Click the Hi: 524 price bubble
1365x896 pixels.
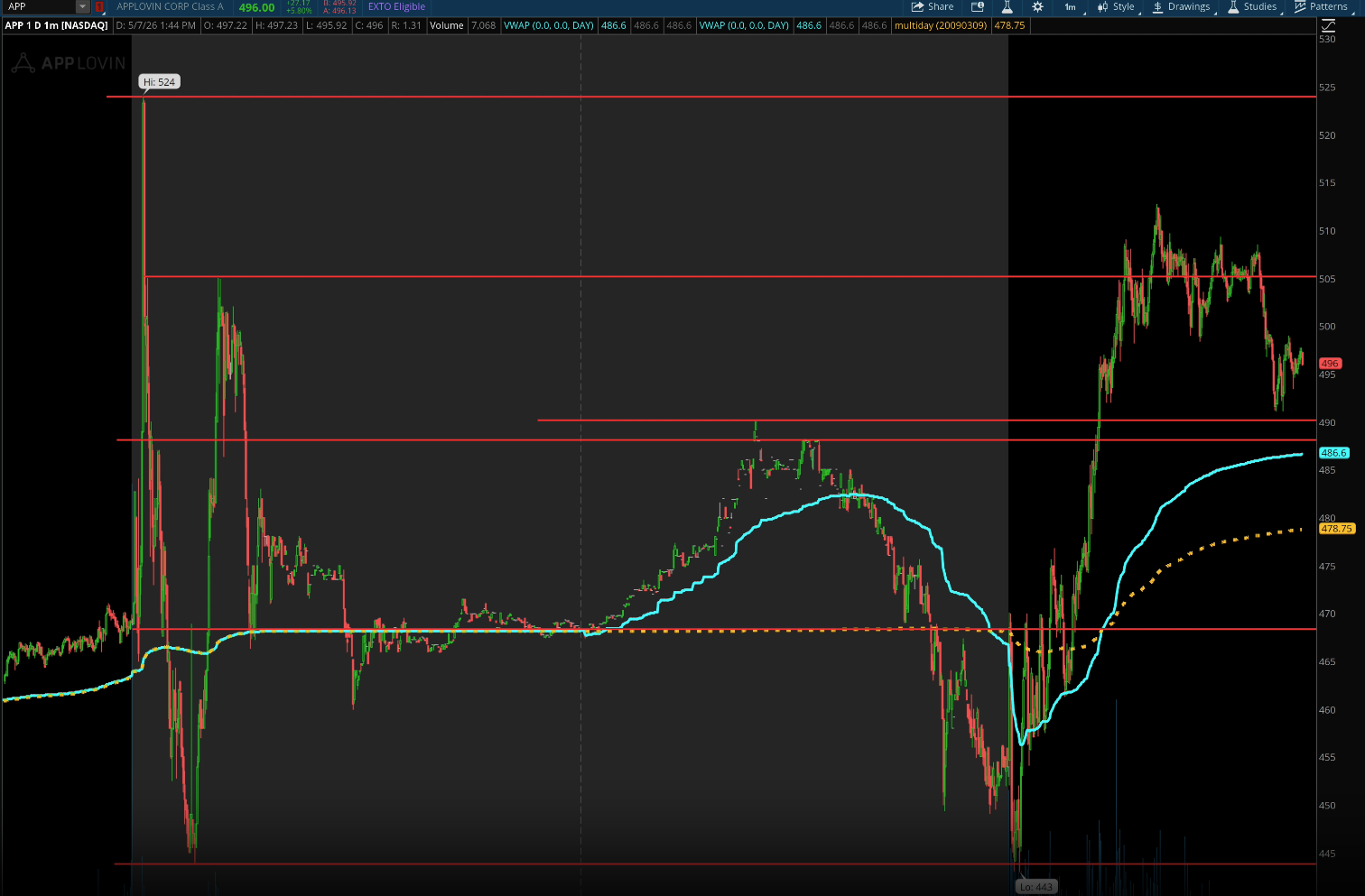[x=160, y=82]
